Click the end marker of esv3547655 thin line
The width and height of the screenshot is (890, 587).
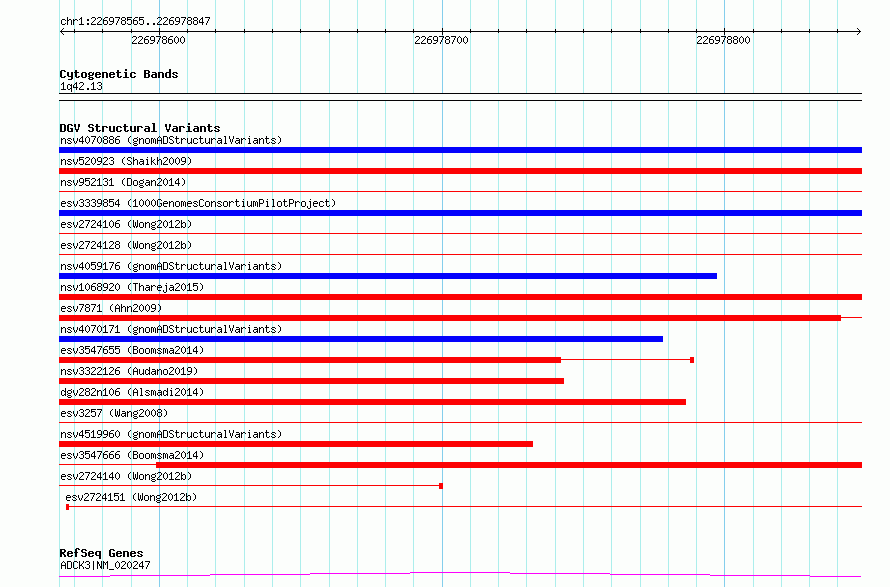coord(692,360)
